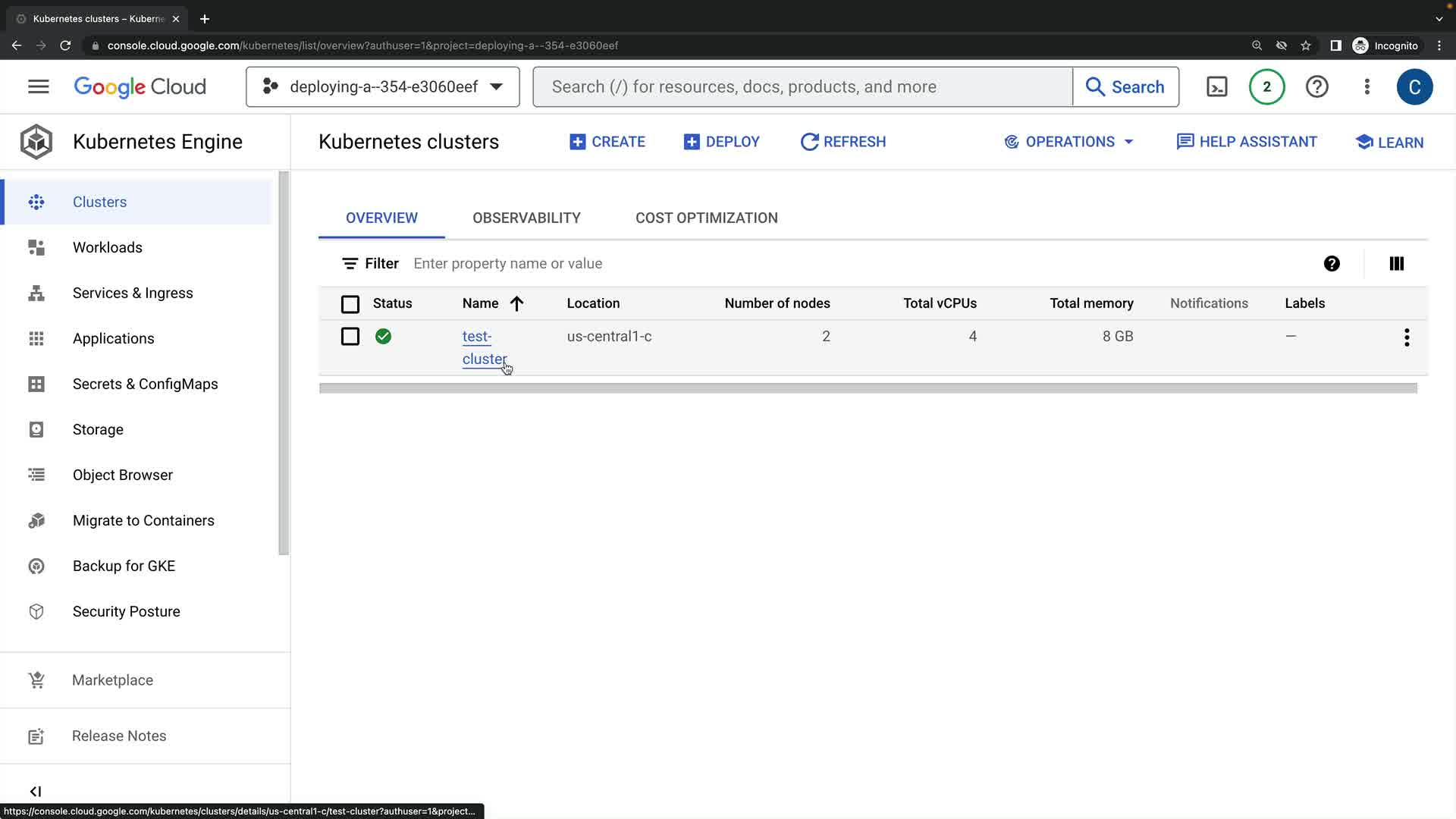
Task: Click the Kubernetes Engine logo icon
Action: (x=36, y=142)
